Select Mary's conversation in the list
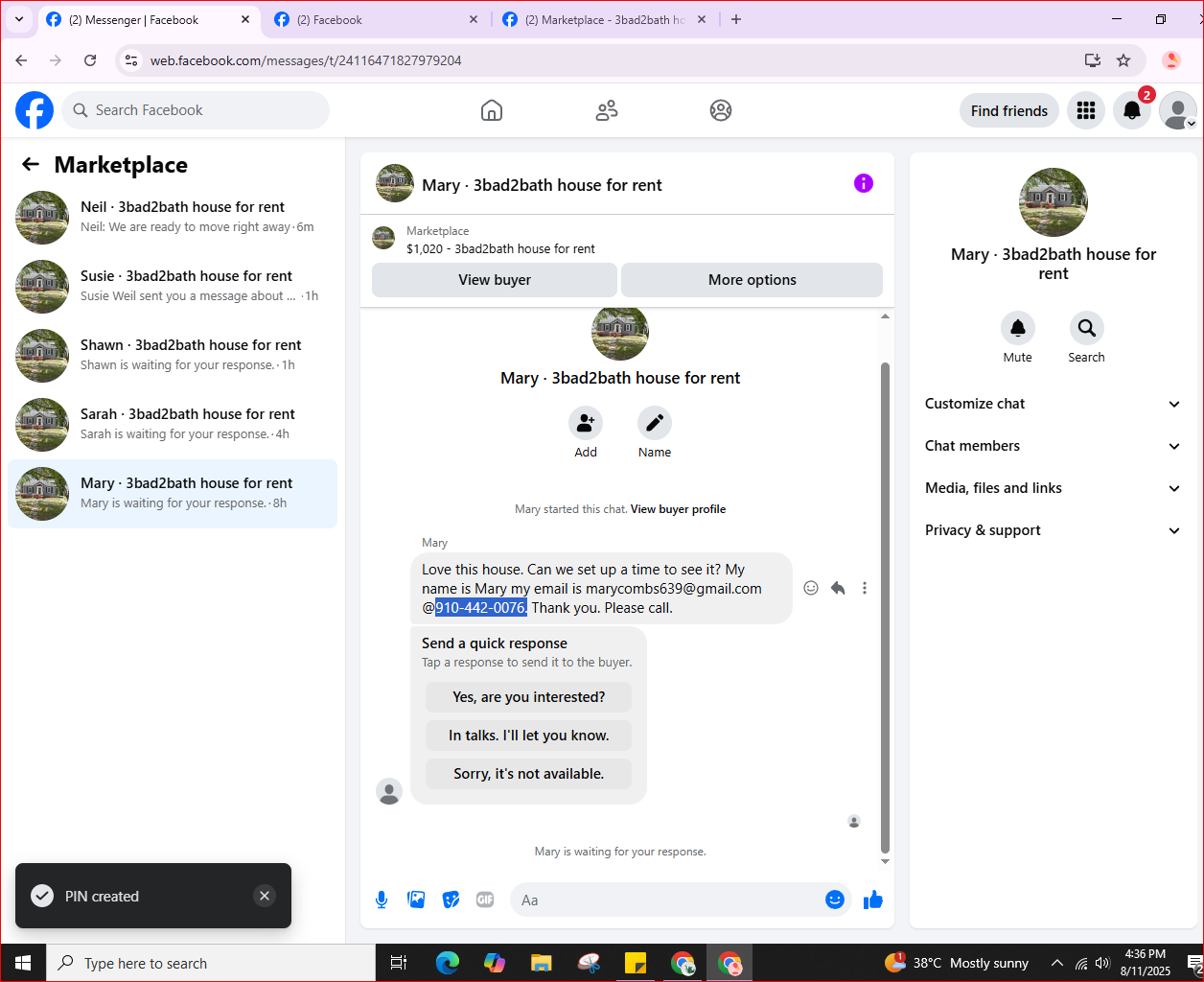Image resolution: width=1204 pixels, height=982 pixels. [173, 494]
